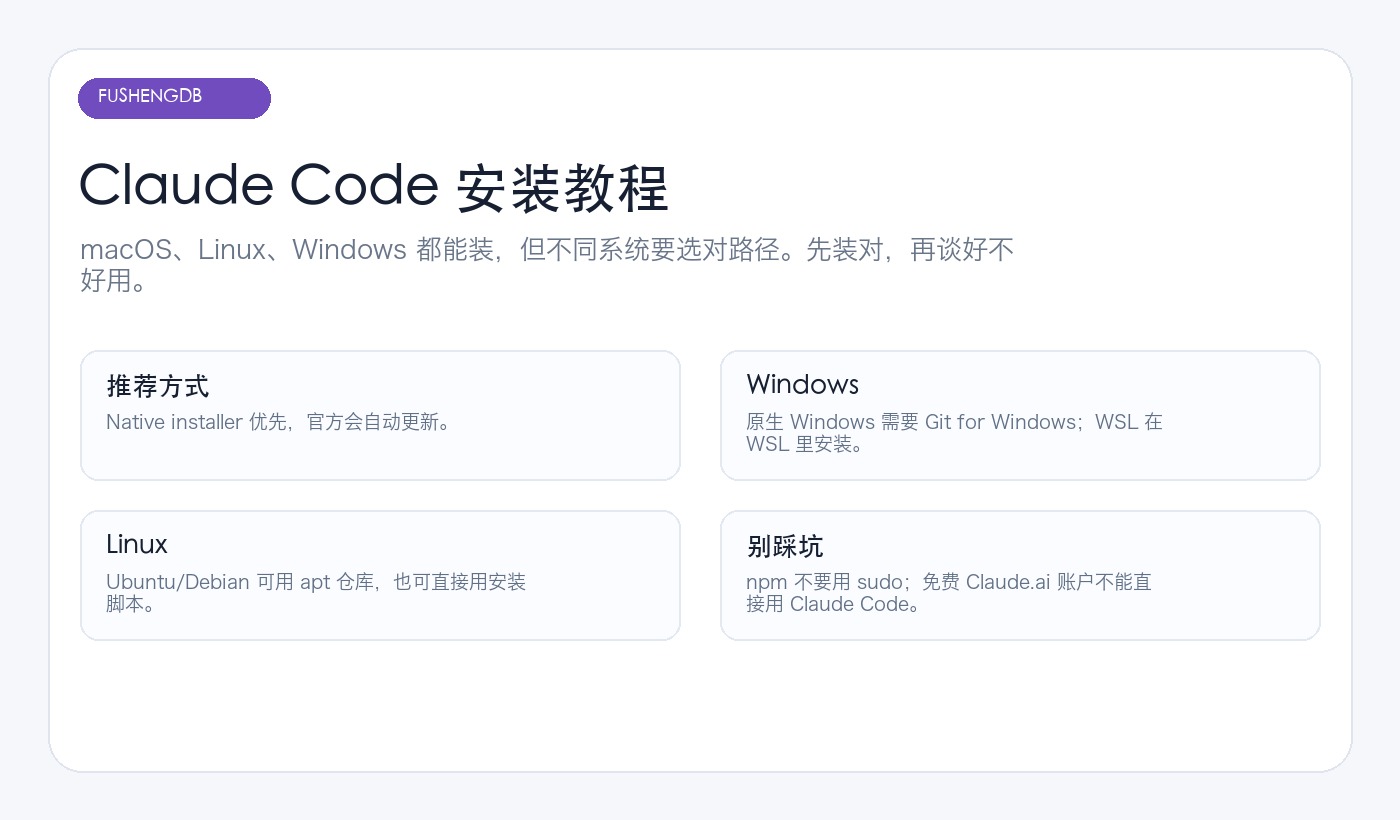The image size is (1400, 820).
Task: Select the heading "Claude Code 安装教程"
Action: coord(374,186)
